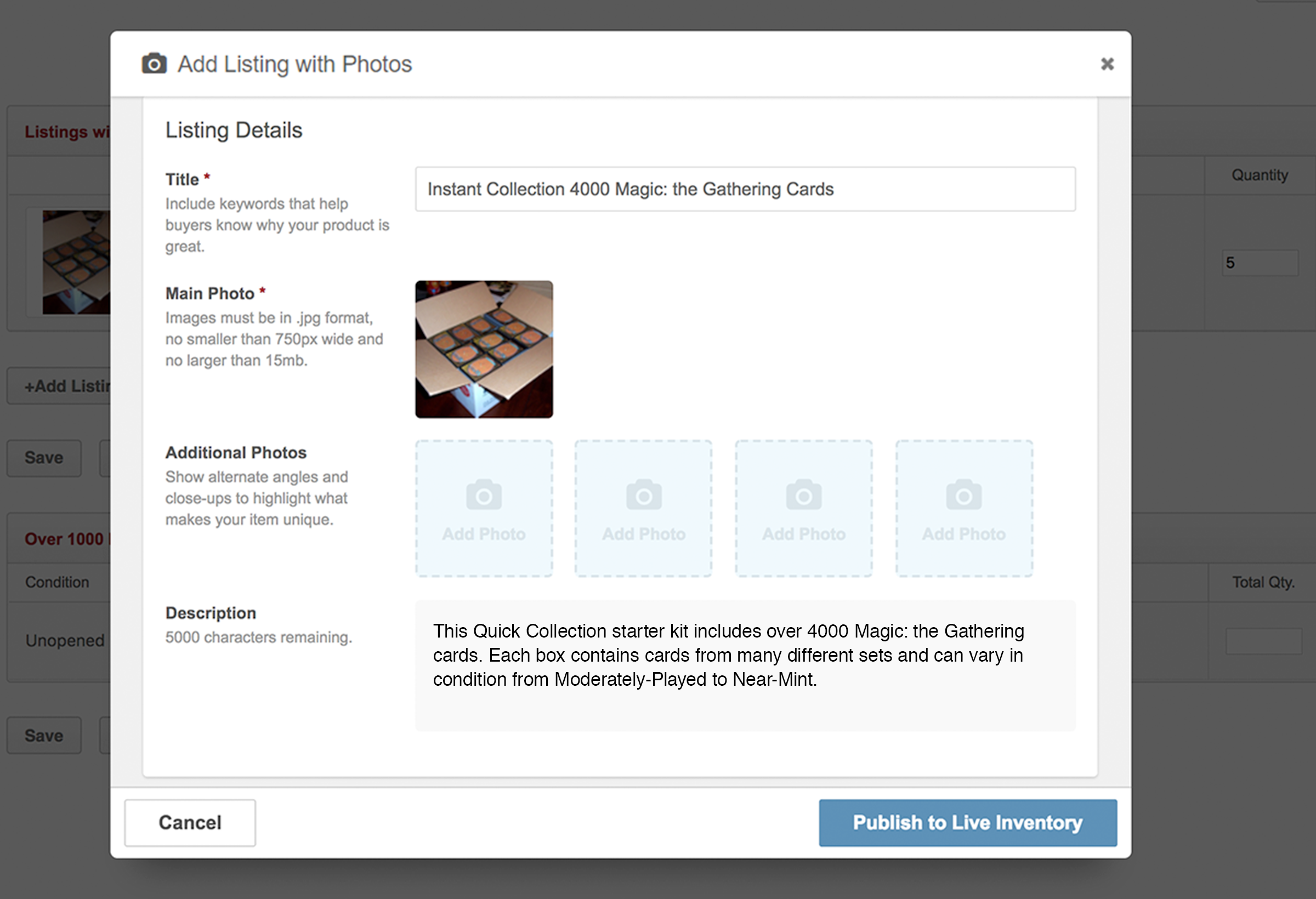1316x899 pixels.
Task: Click the camera icon in dialog header
Action: point(154,64)
